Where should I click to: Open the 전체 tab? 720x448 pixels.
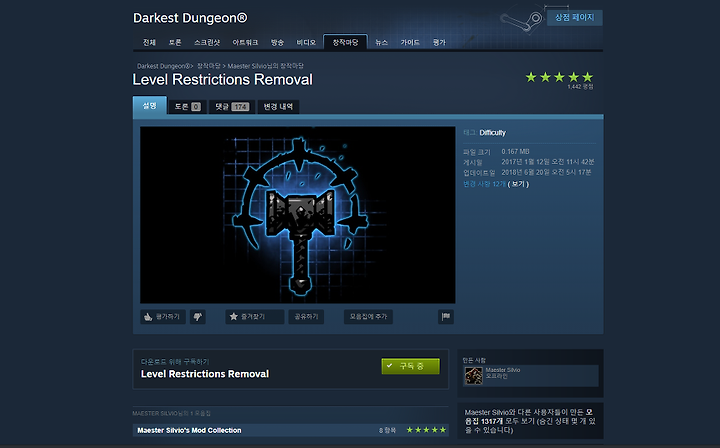[x=149, y=42]
